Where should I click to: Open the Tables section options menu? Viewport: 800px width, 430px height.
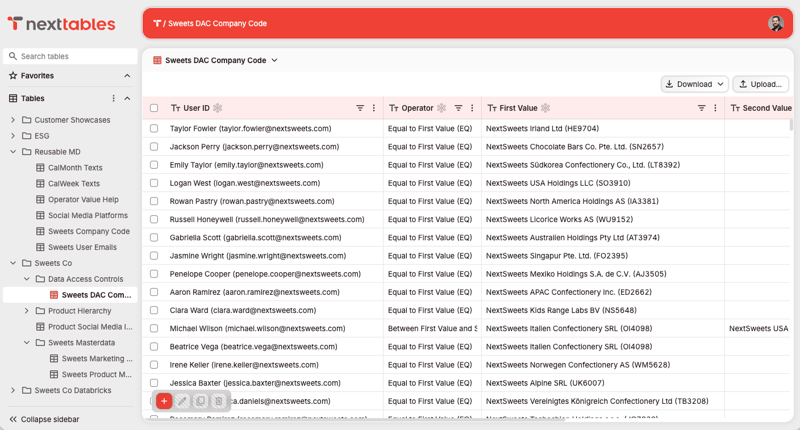[x=113, y=98]
